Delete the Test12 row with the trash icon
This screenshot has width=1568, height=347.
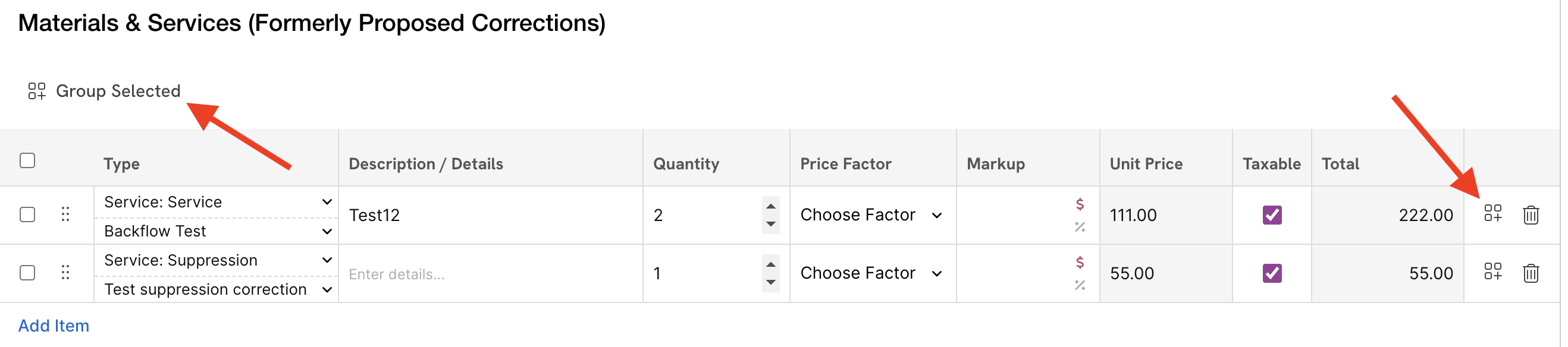coord(1531,215)
